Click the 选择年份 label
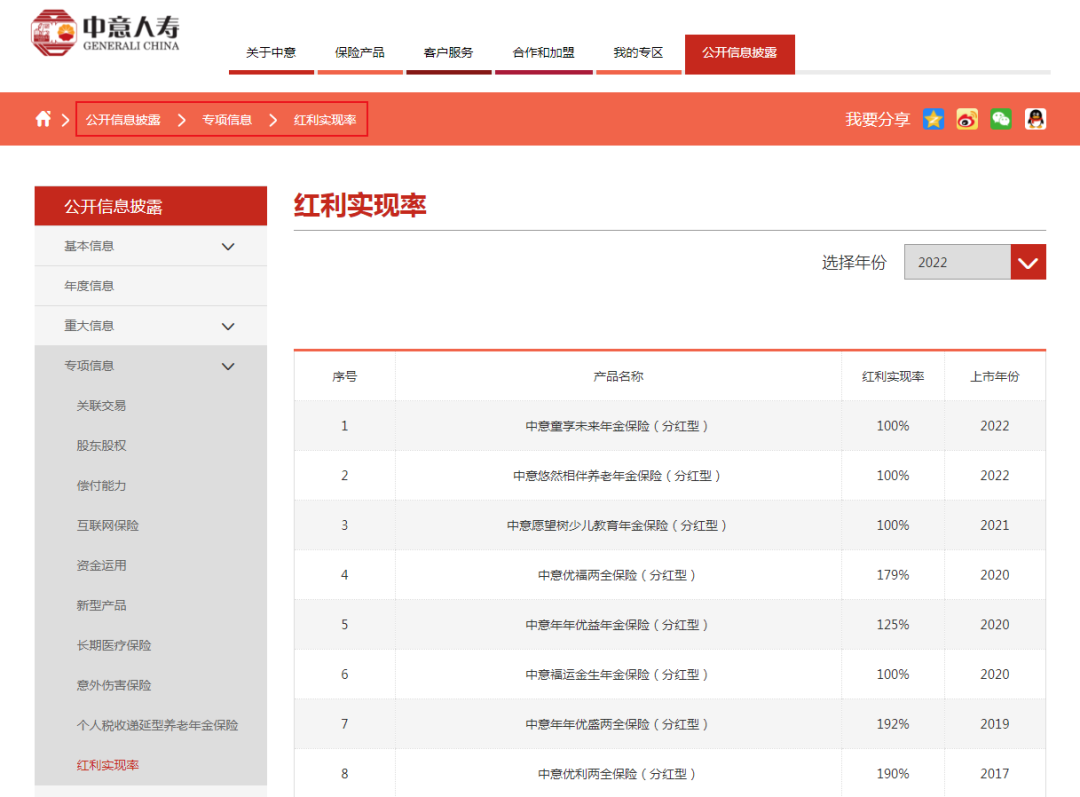The width and height of the screenshot is (1080, 797). point(854,262)
